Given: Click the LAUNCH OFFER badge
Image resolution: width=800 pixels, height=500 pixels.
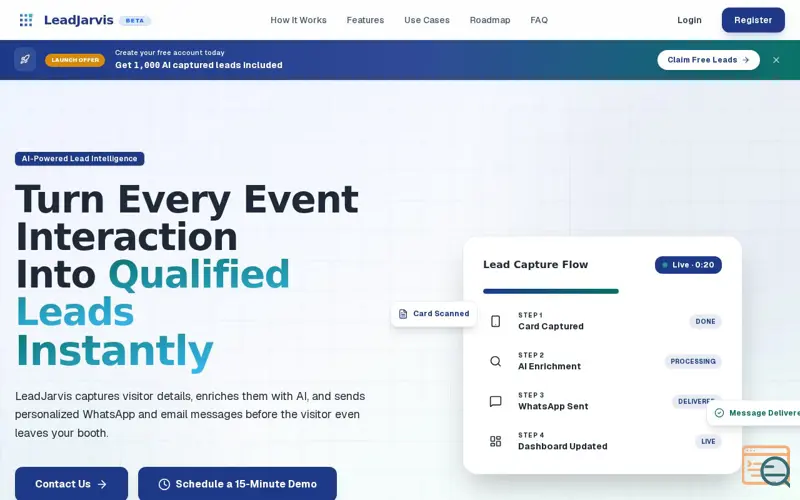Looking at the screenshot, I should coord(75,60).
